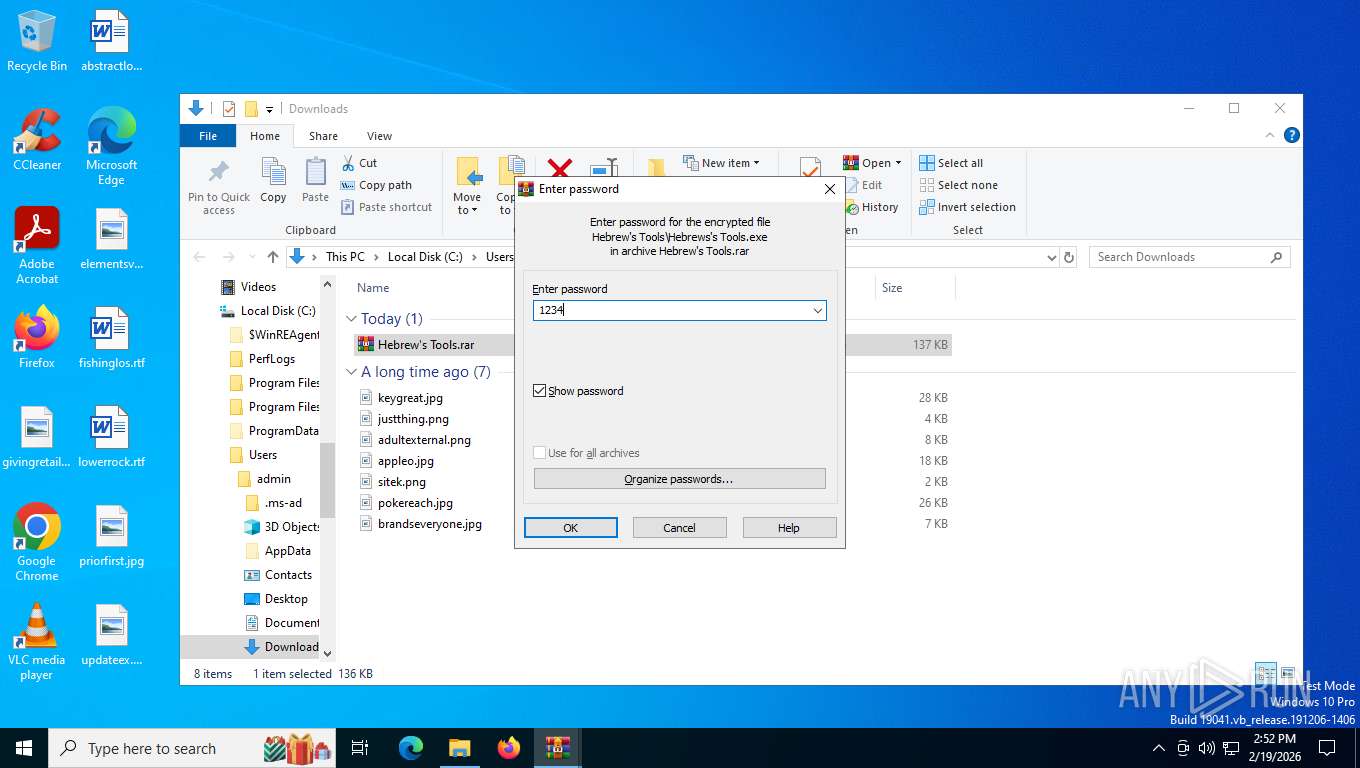Click Select all in the ribbon
Screen dimensions: 1360x768
coord(951,163)
